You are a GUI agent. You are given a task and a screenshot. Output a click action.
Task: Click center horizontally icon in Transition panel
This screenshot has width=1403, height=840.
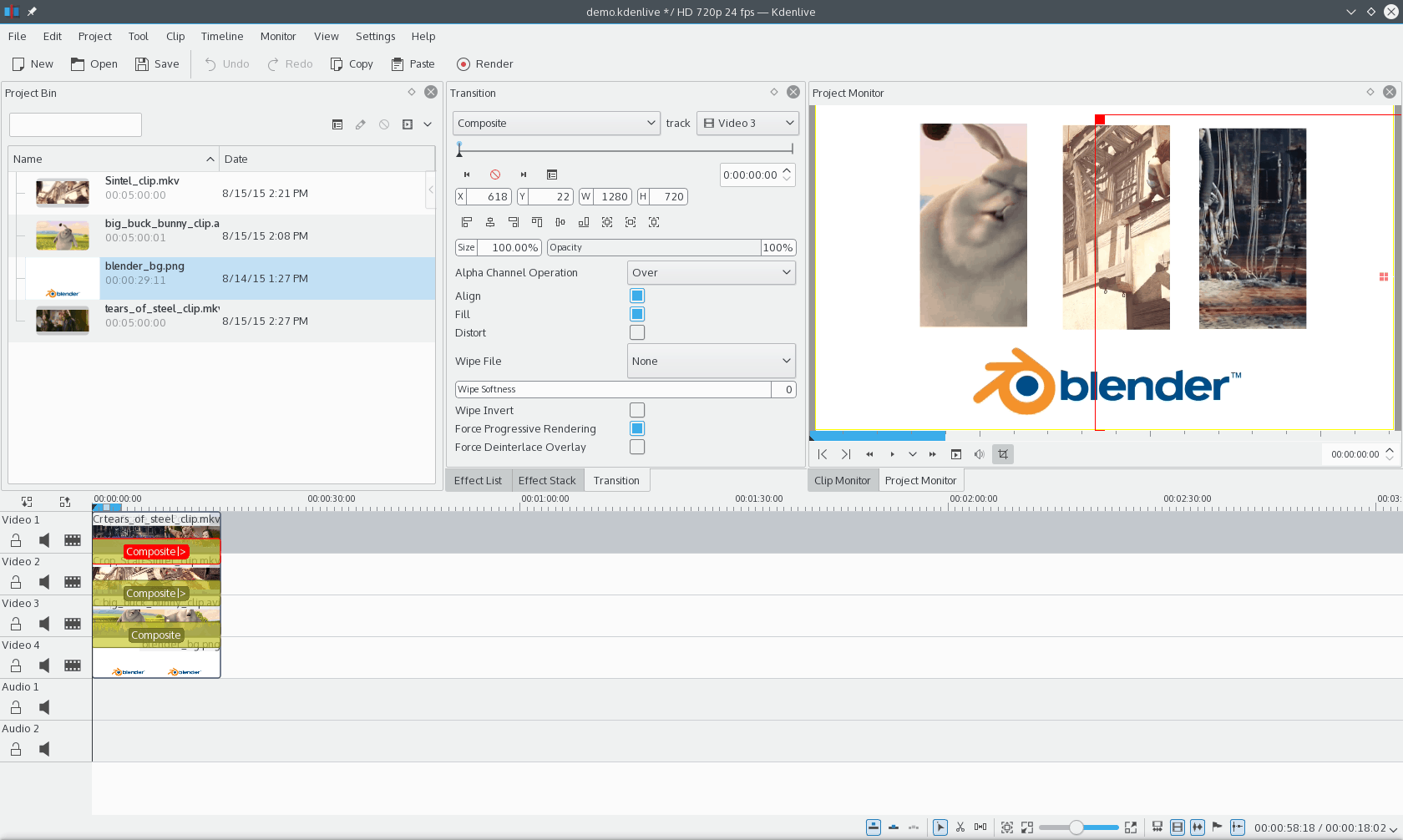pyautogui.click(x=490, y=222)
